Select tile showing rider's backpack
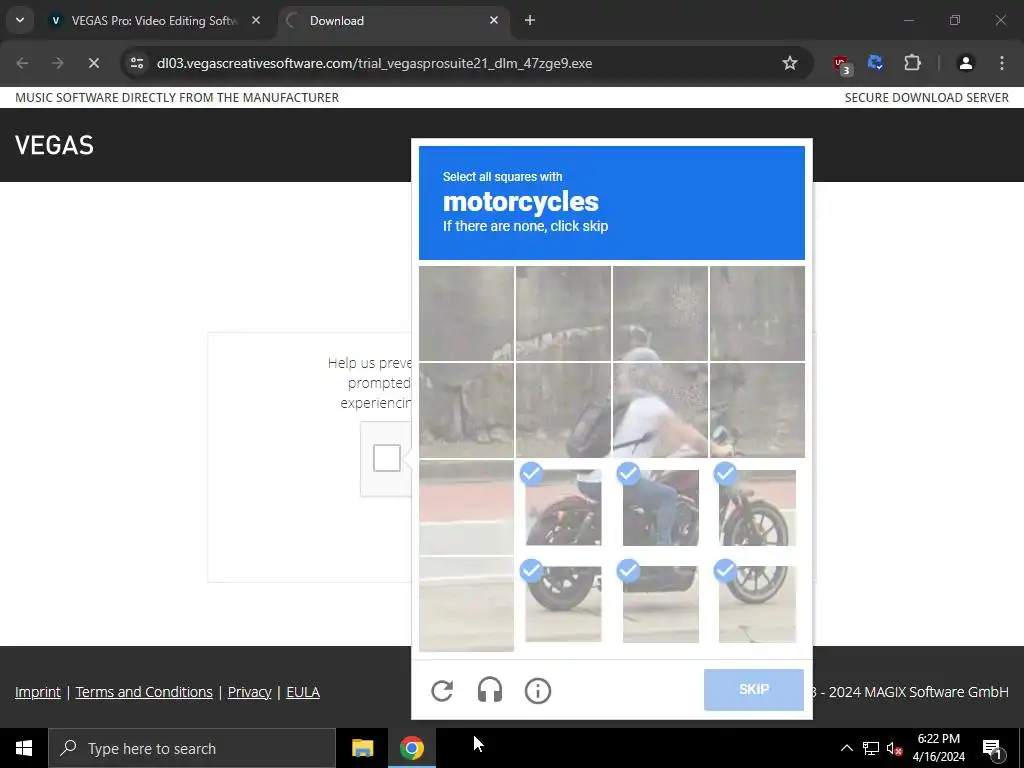Image resolution: width=1024 pixels, height=768 pixels. (563, 410)
